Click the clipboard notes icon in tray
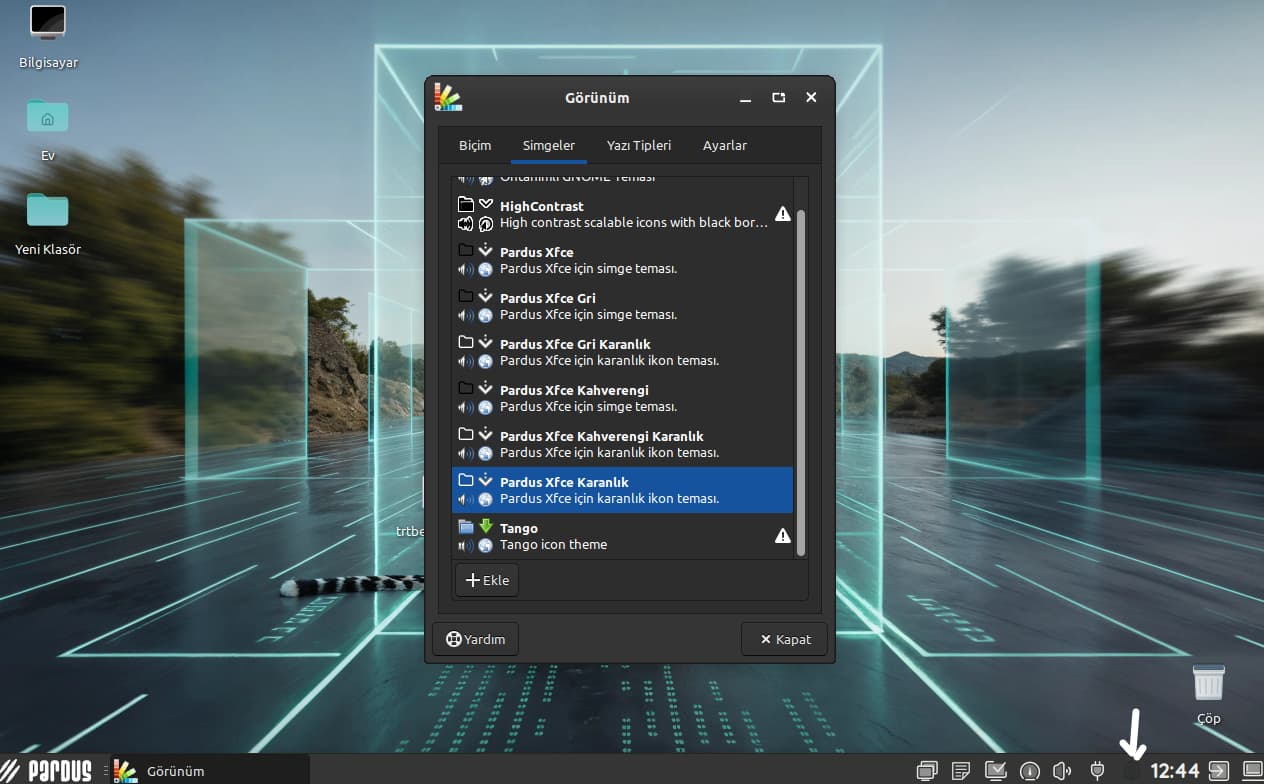 tap(961, 771)
